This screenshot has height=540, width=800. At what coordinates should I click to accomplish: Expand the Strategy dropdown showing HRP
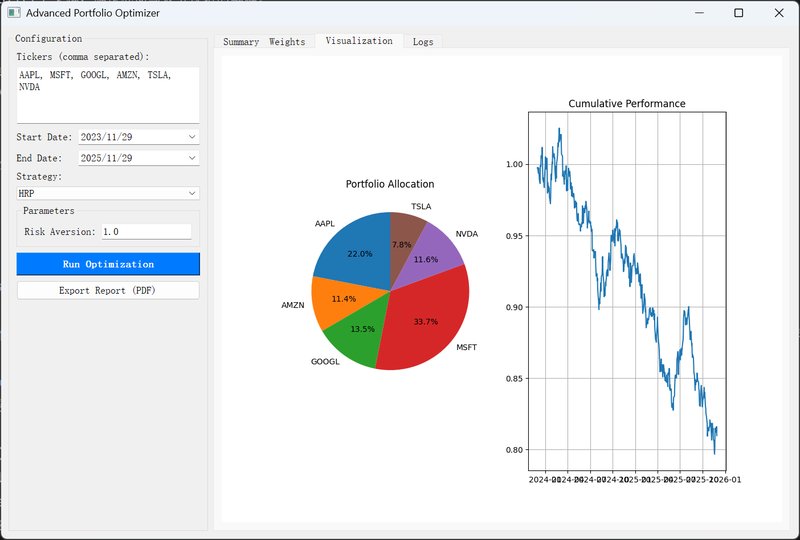click(193, 193)
